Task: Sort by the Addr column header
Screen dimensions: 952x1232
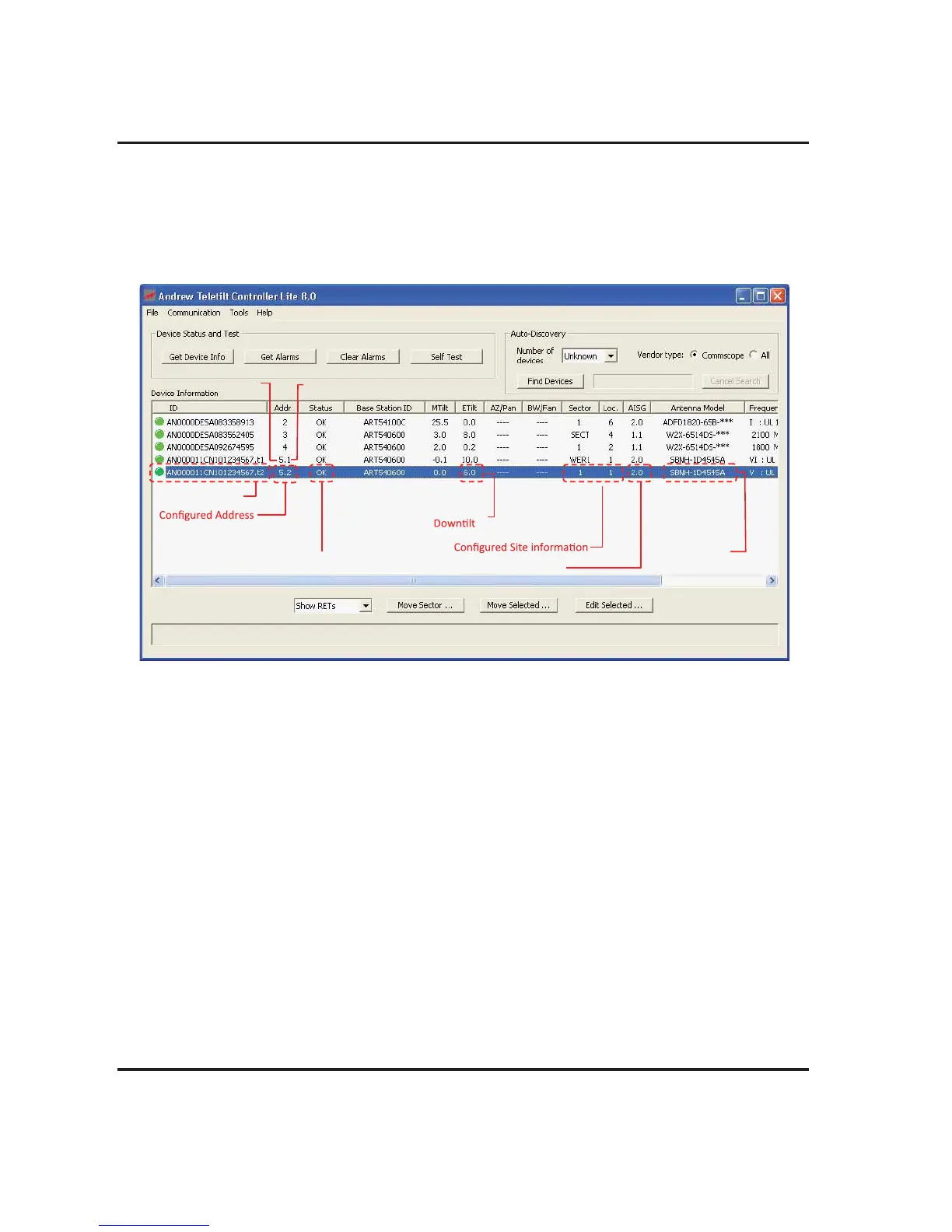Action: pyautogui.click(x=282, y=408)
